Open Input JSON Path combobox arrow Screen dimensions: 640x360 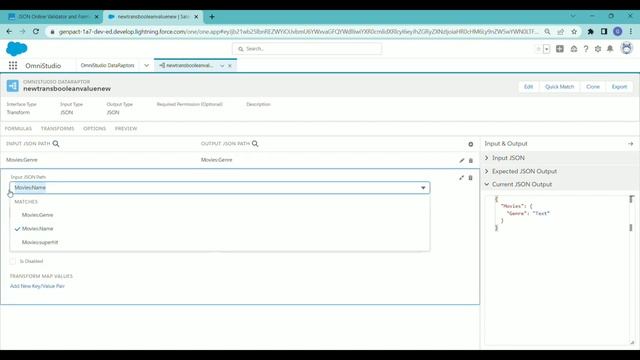point(423,188)
